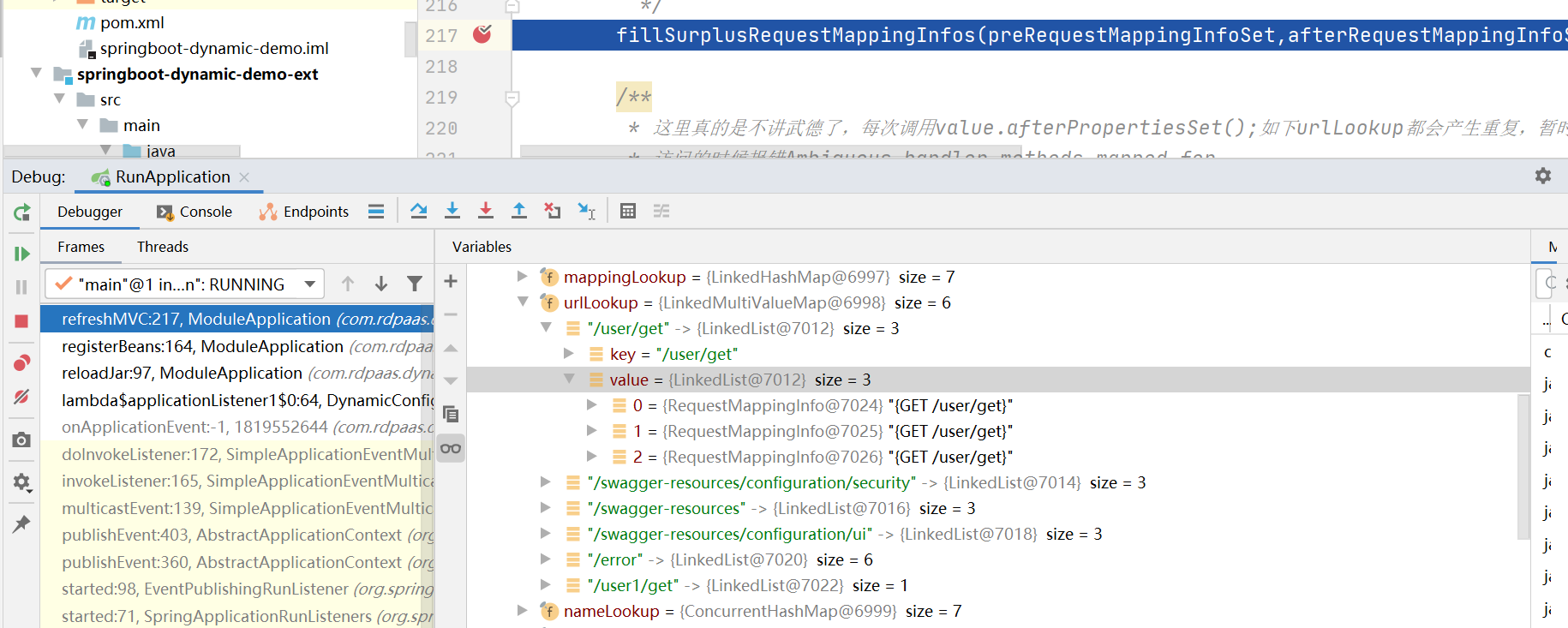
Task: View breakpoints with the red double-dot icon
Action: click(21, 363)
